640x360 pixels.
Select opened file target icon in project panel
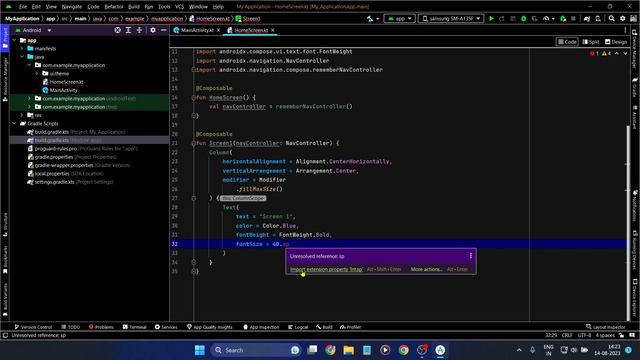pos(118,30)
